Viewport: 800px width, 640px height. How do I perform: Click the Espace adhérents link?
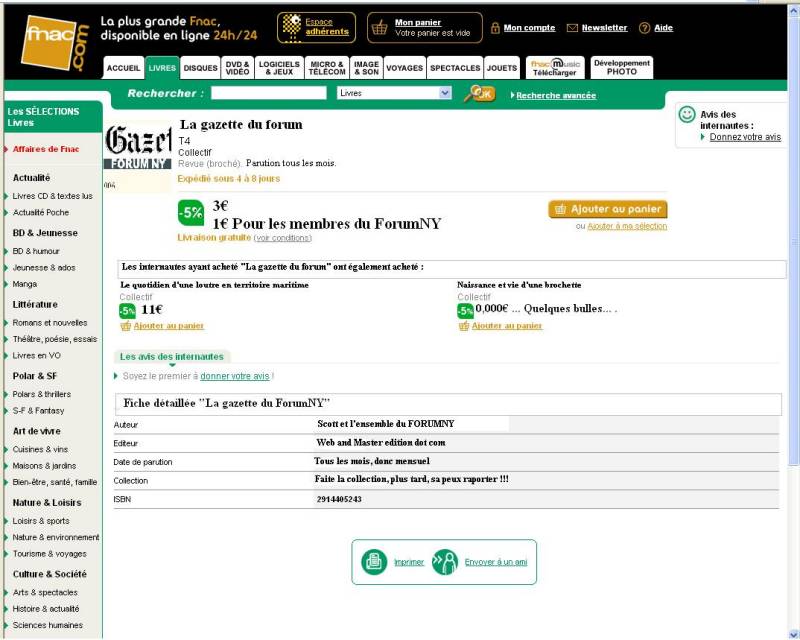[327, 27]
